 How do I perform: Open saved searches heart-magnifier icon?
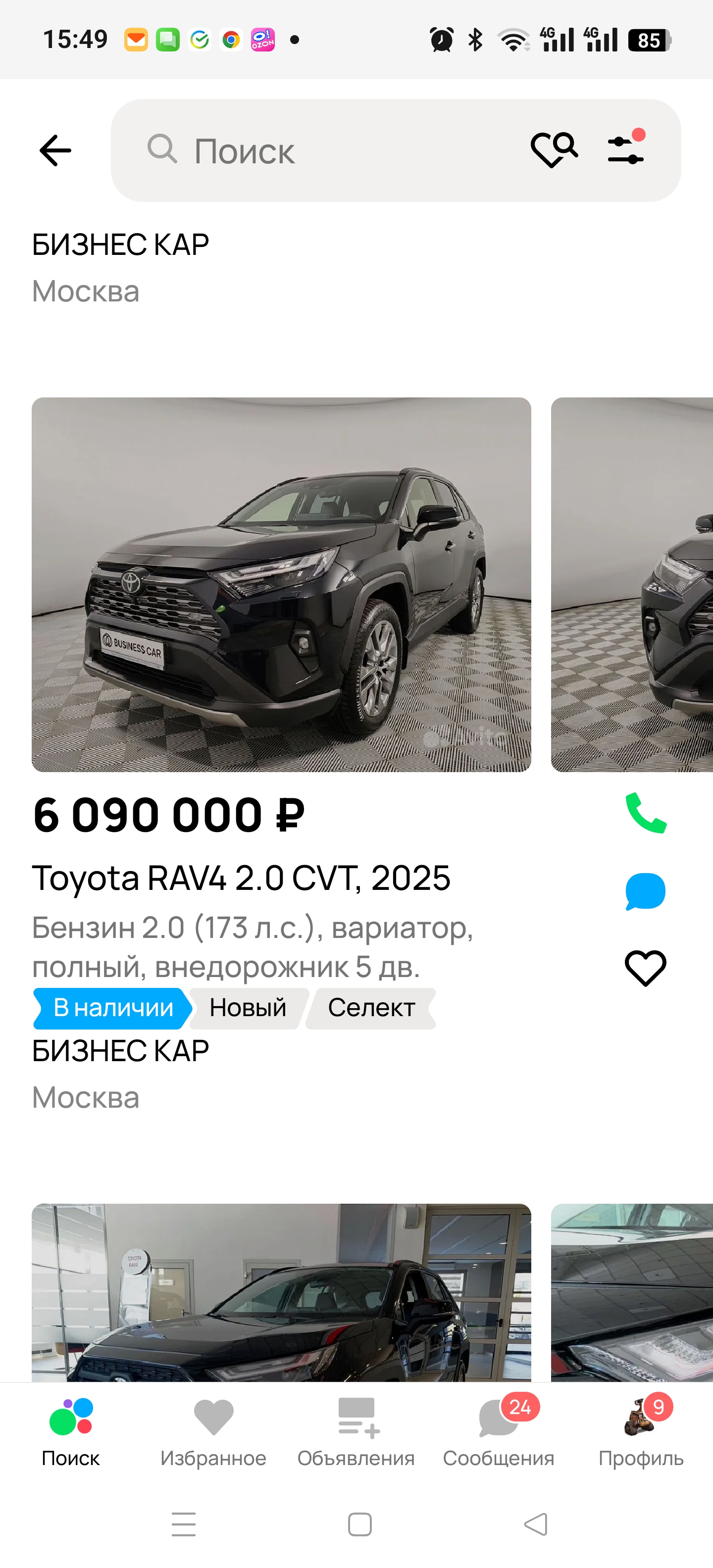point(554,150)
